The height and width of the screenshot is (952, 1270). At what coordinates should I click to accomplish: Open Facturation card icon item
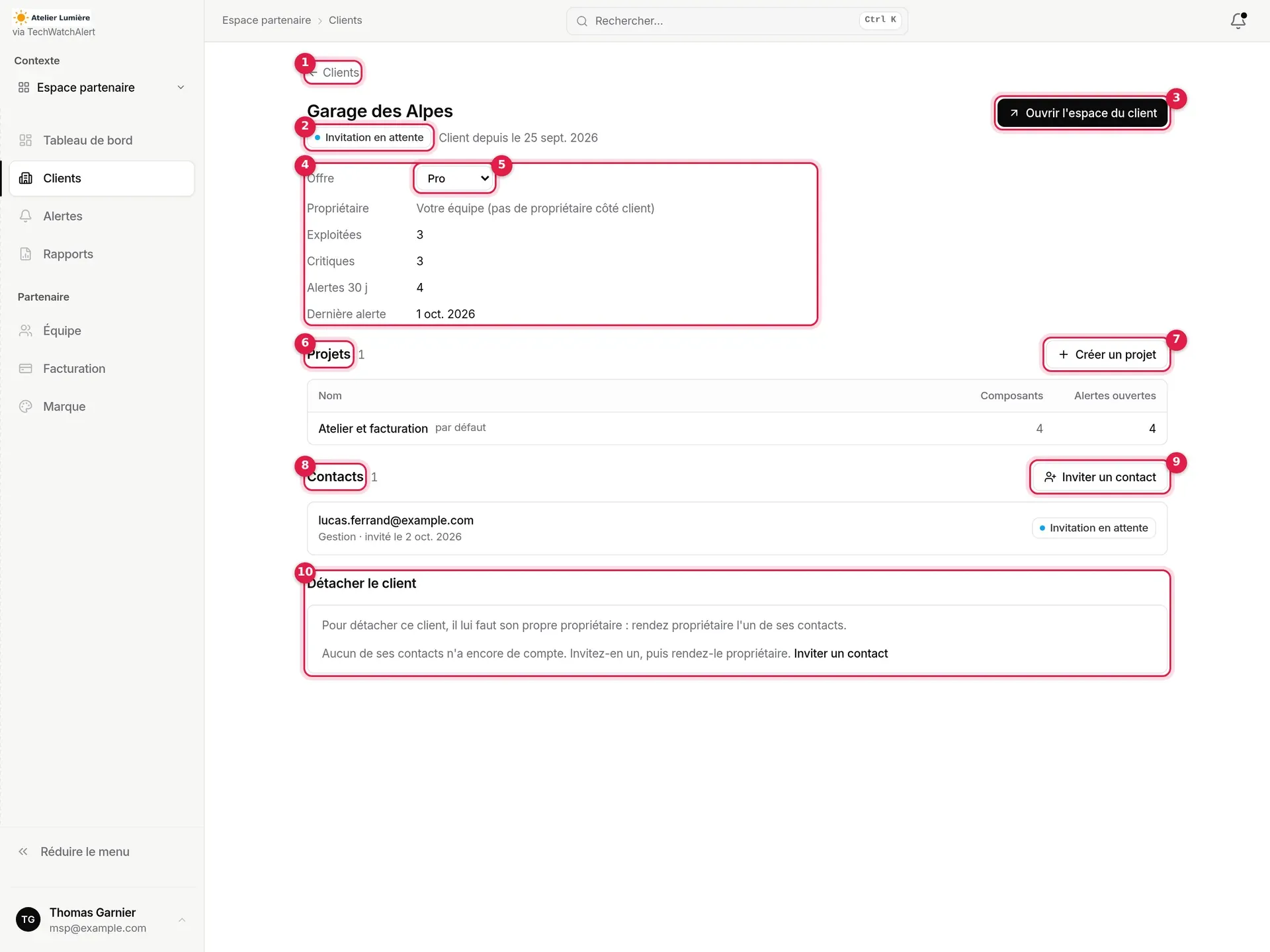point(102,368)
